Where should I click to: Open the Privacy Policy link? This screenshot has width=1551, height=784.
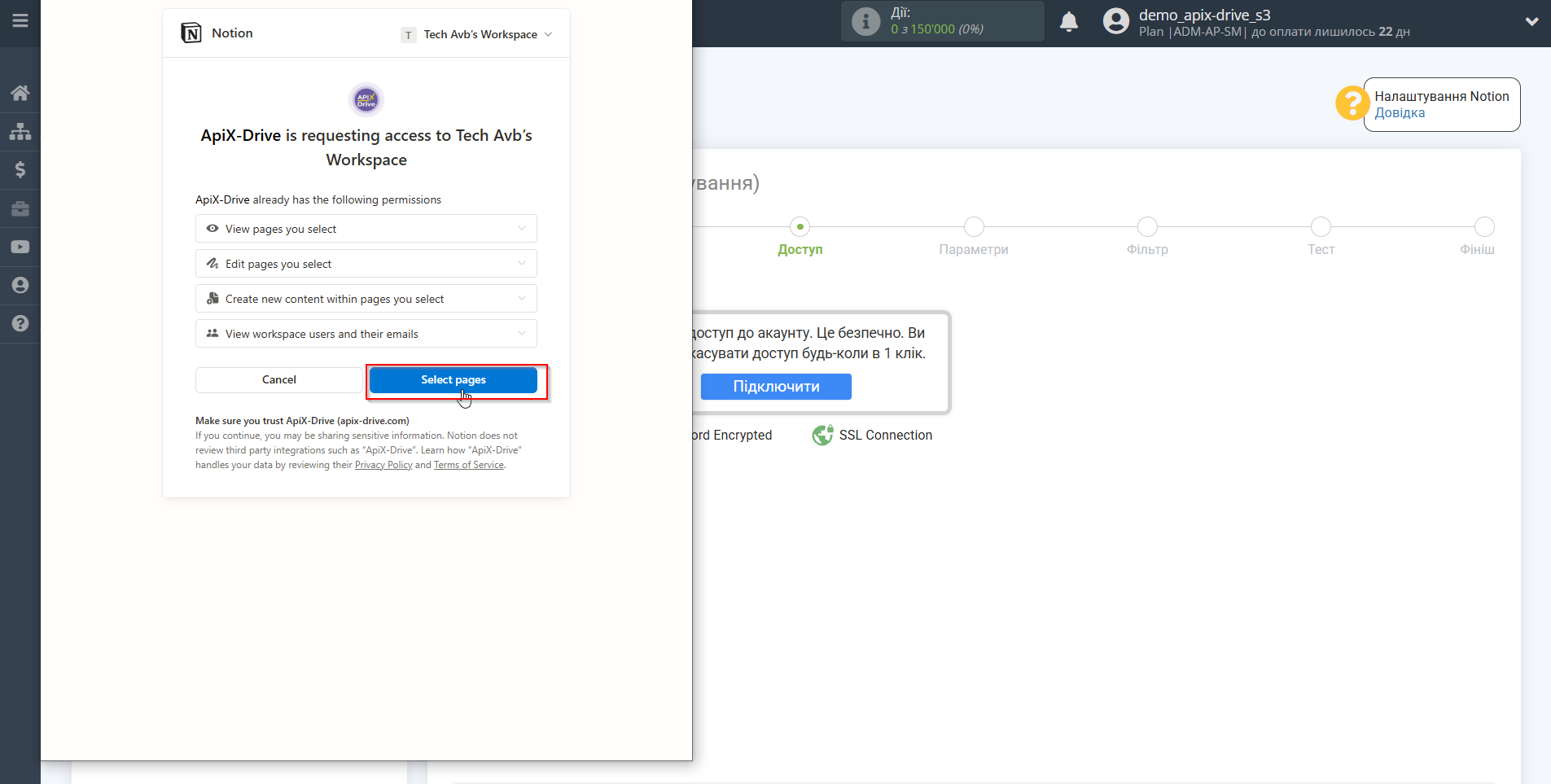coord(383,465)
